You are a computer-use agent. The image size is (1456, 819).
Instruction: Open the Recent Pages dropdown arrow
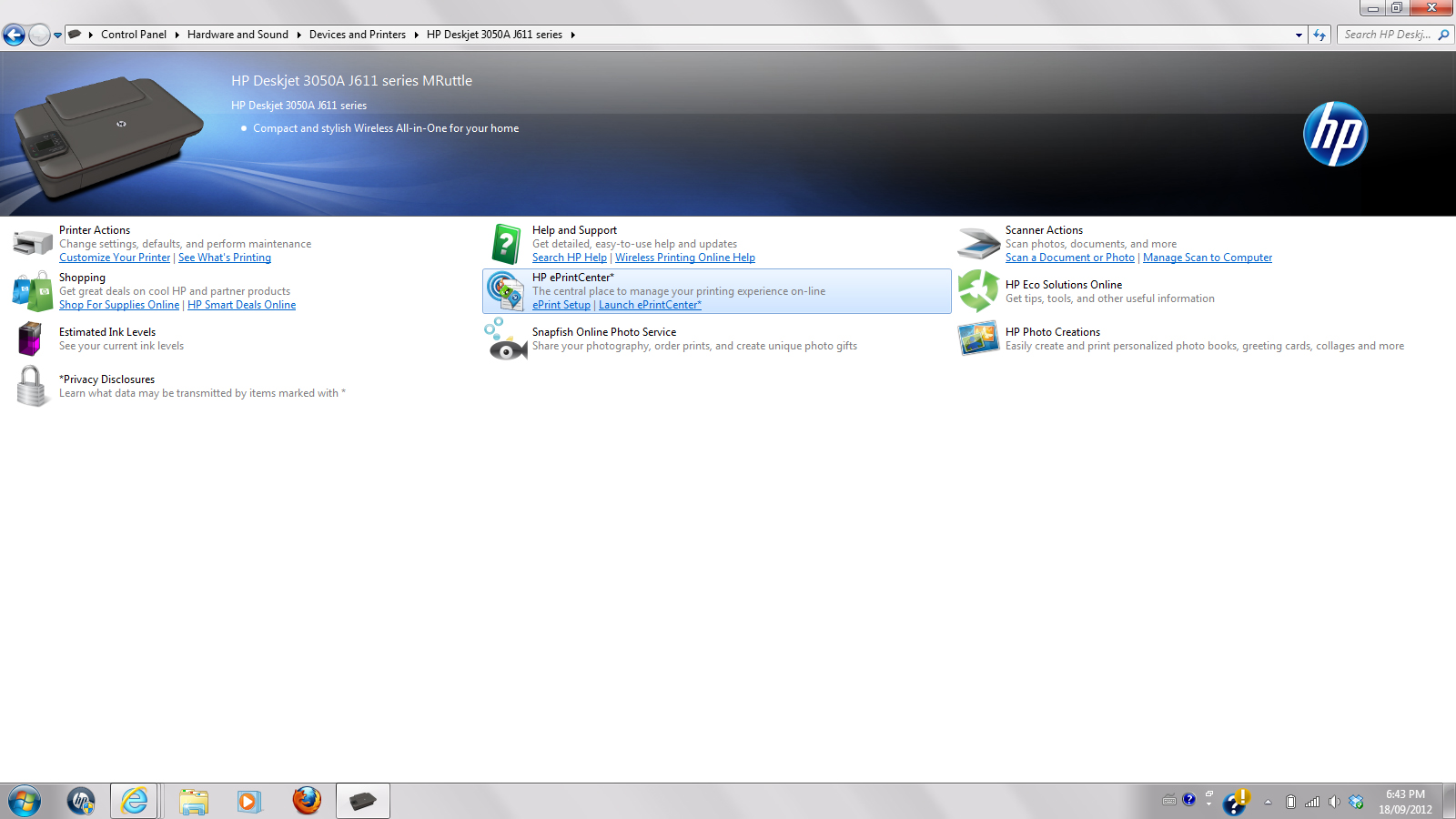click(58, 35)
